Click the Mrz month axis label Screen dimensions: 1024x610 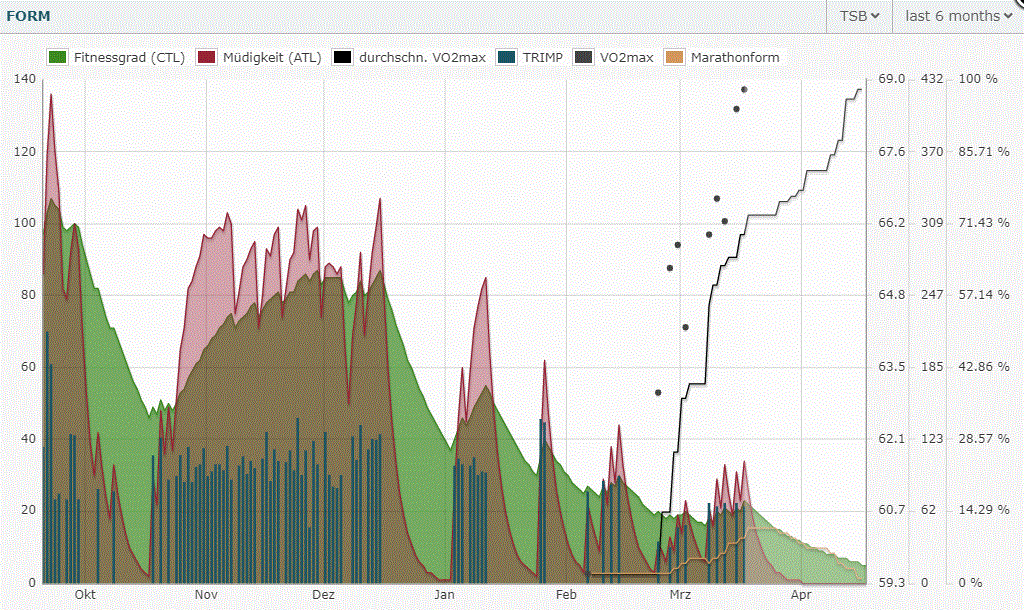pyautogui.click(x=680, y=594)
